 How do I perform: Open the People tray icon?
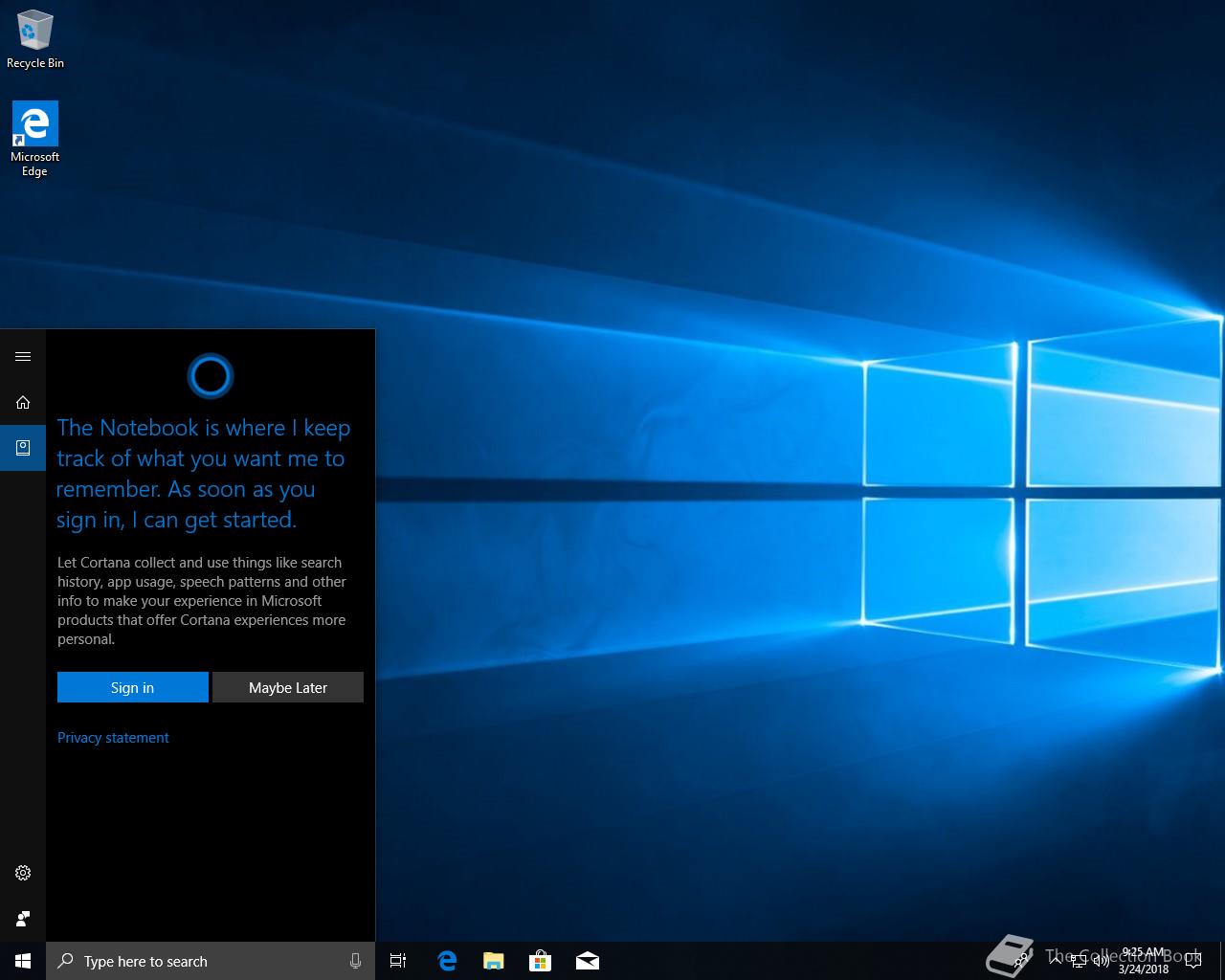1020,961
